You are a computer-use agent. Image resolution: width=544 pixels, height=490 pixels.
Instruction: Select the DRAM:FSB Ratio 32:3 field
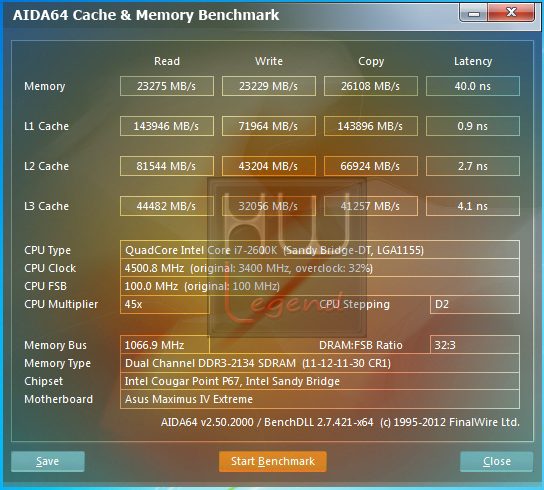[475, 345]
